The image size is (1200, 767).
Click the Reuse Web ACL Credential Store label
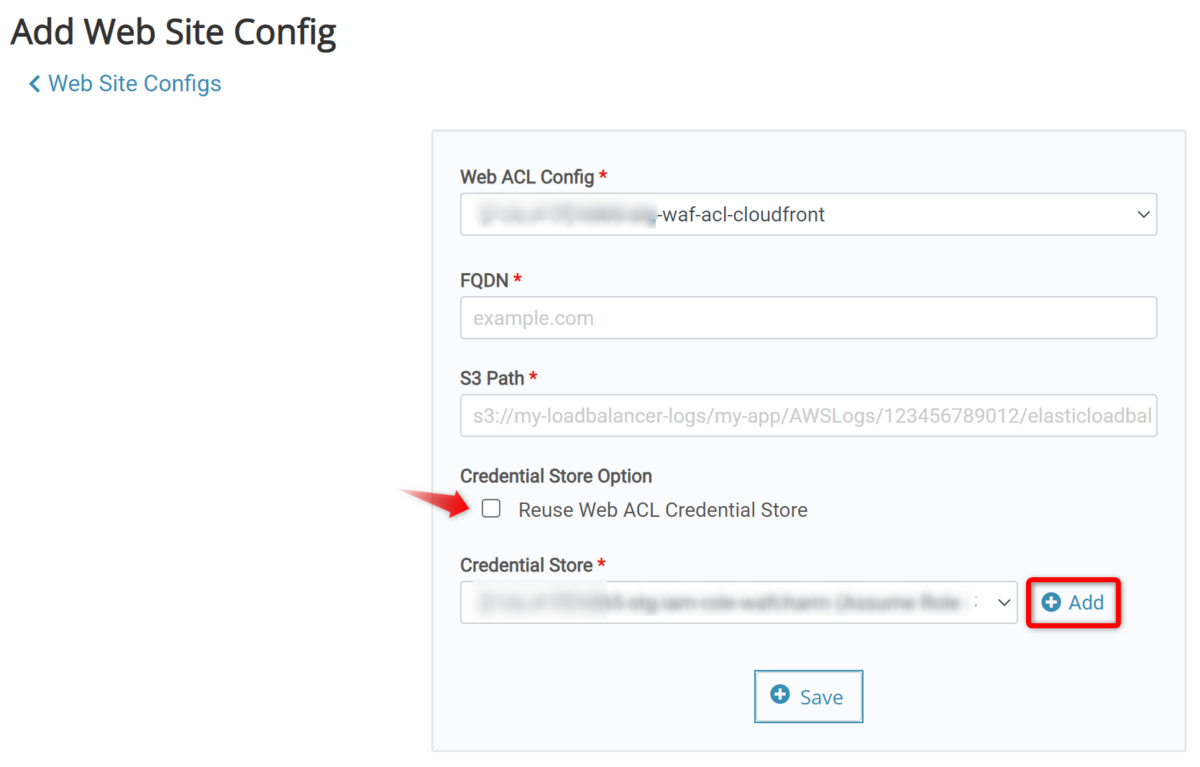click(x=662, y=510)
